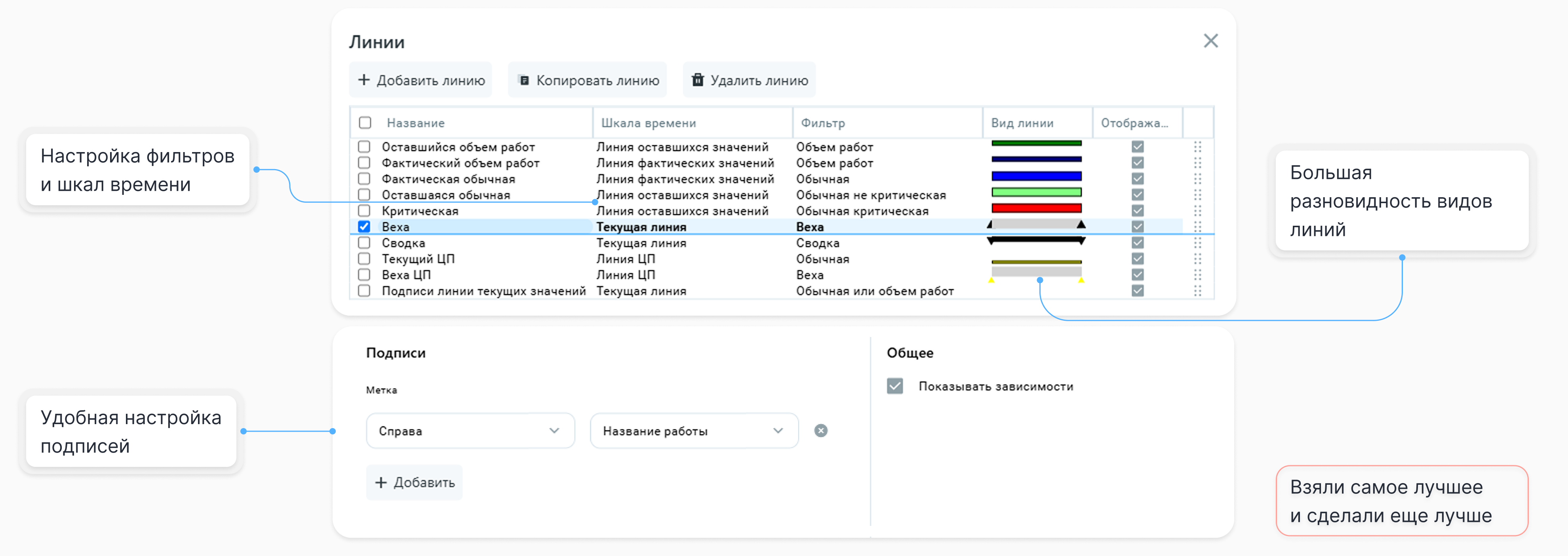Toggle Показывать зависимости checkbox
Screen dimensions: 1568x556
[895, 386]
